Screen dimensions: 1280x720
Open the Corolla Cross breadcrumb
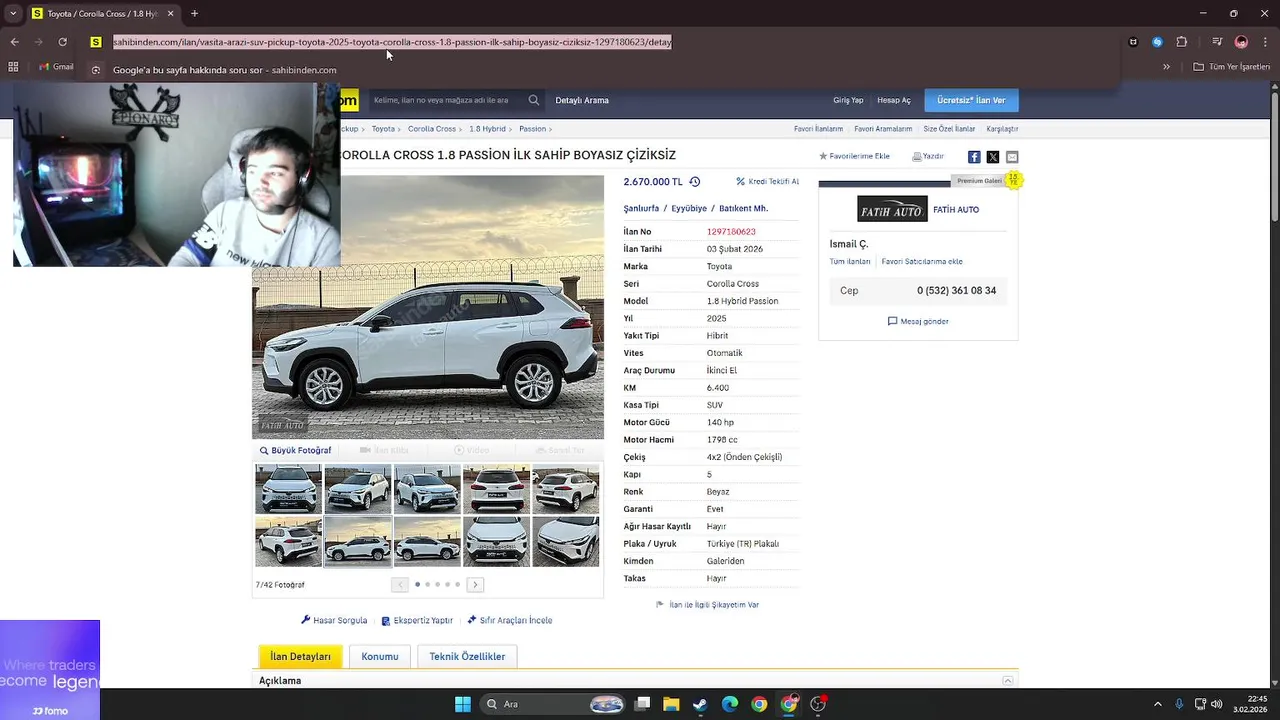click(x=432, y=129)
